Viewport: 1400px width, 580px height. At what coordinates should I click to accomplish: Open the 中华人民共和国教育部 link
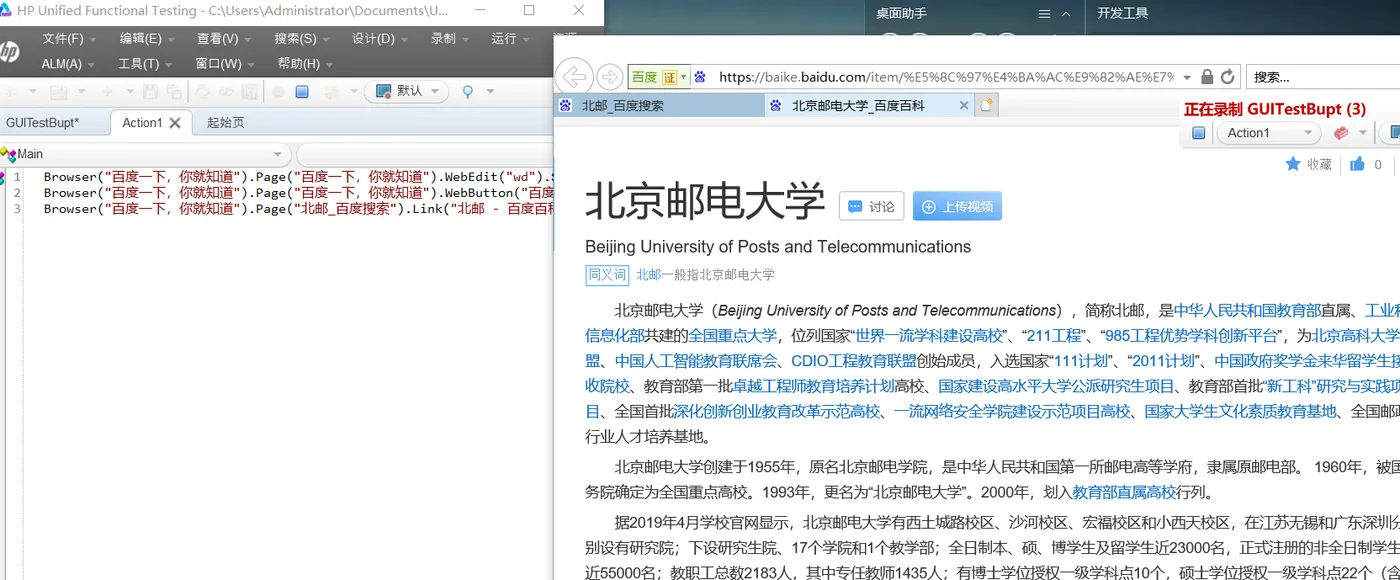click(x=1248, y=310)
